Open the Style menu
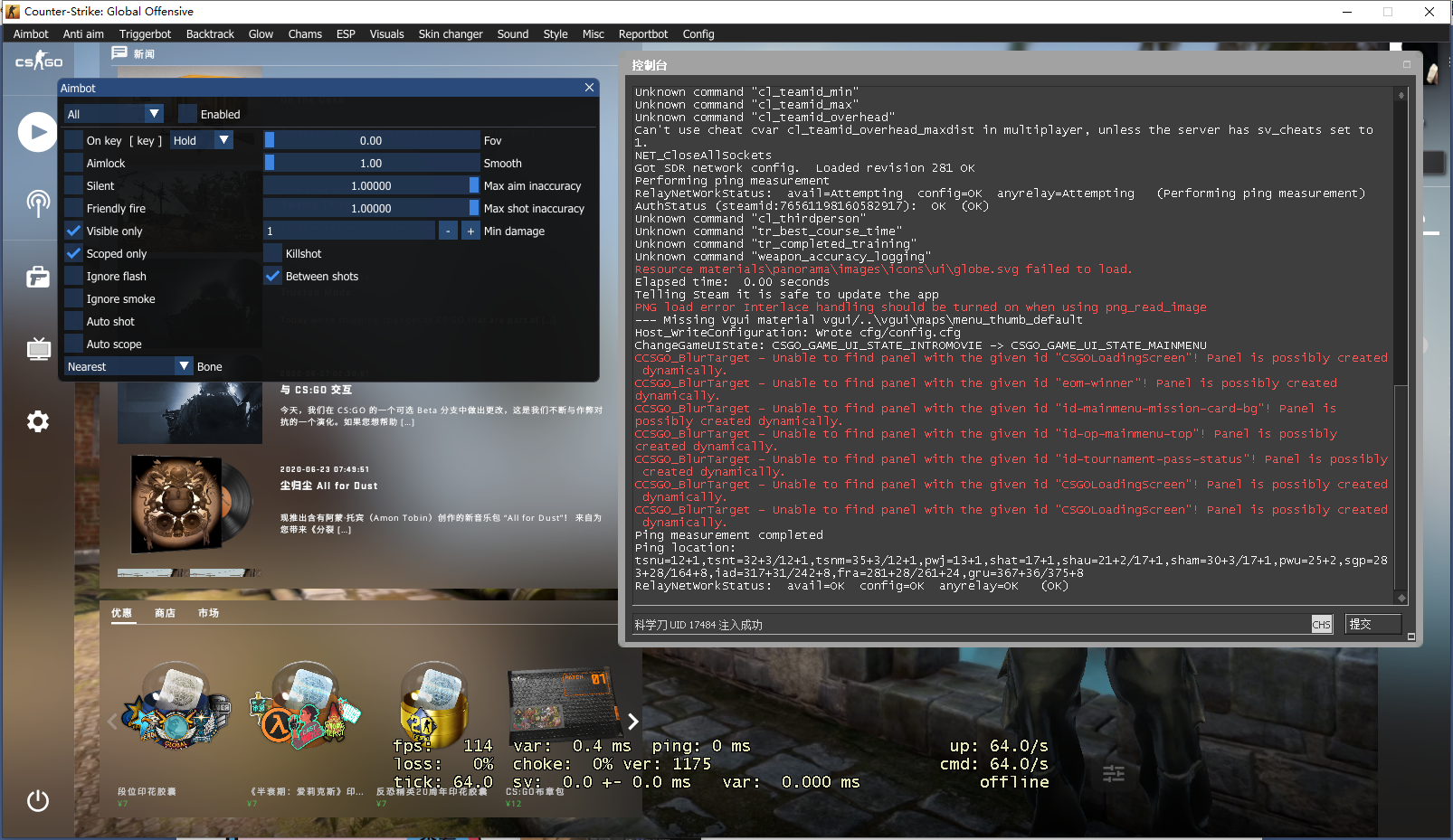 pyautogui.click(x=556, y=34)
